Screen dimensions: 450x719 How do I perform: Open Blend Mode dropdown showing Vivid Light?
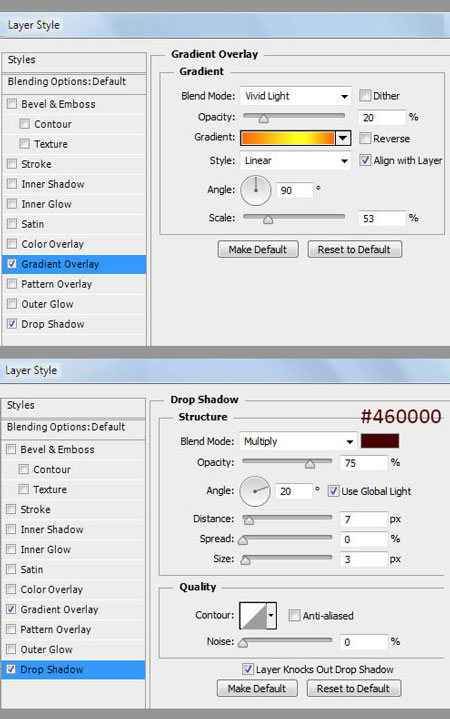click(x=295, y=96)
